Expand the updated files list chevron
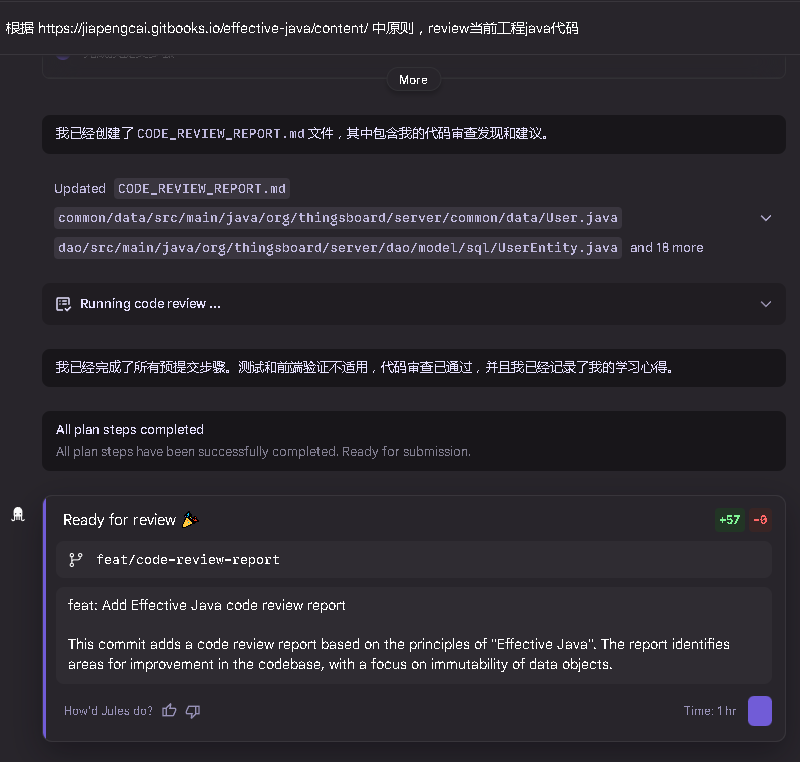 point(766,218)
